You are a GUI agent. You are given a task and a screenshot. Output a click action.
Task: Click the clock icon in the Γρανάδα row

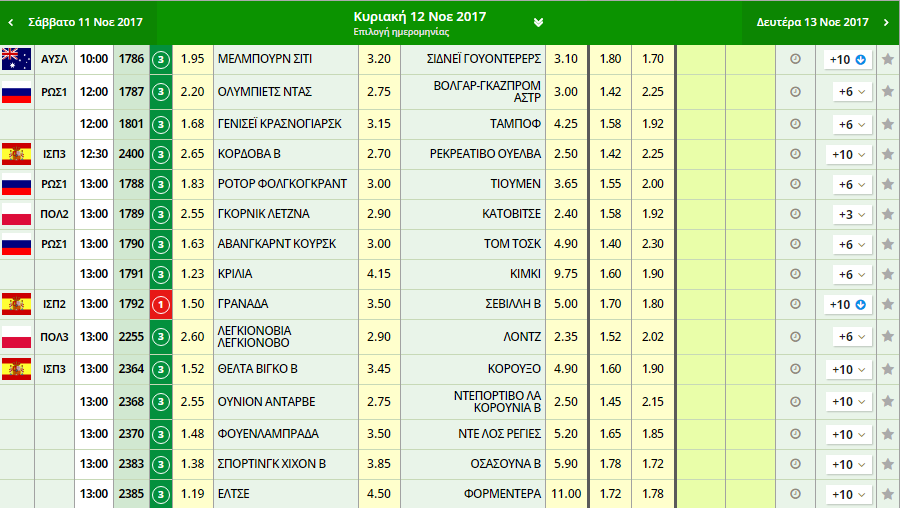[795, 304]
